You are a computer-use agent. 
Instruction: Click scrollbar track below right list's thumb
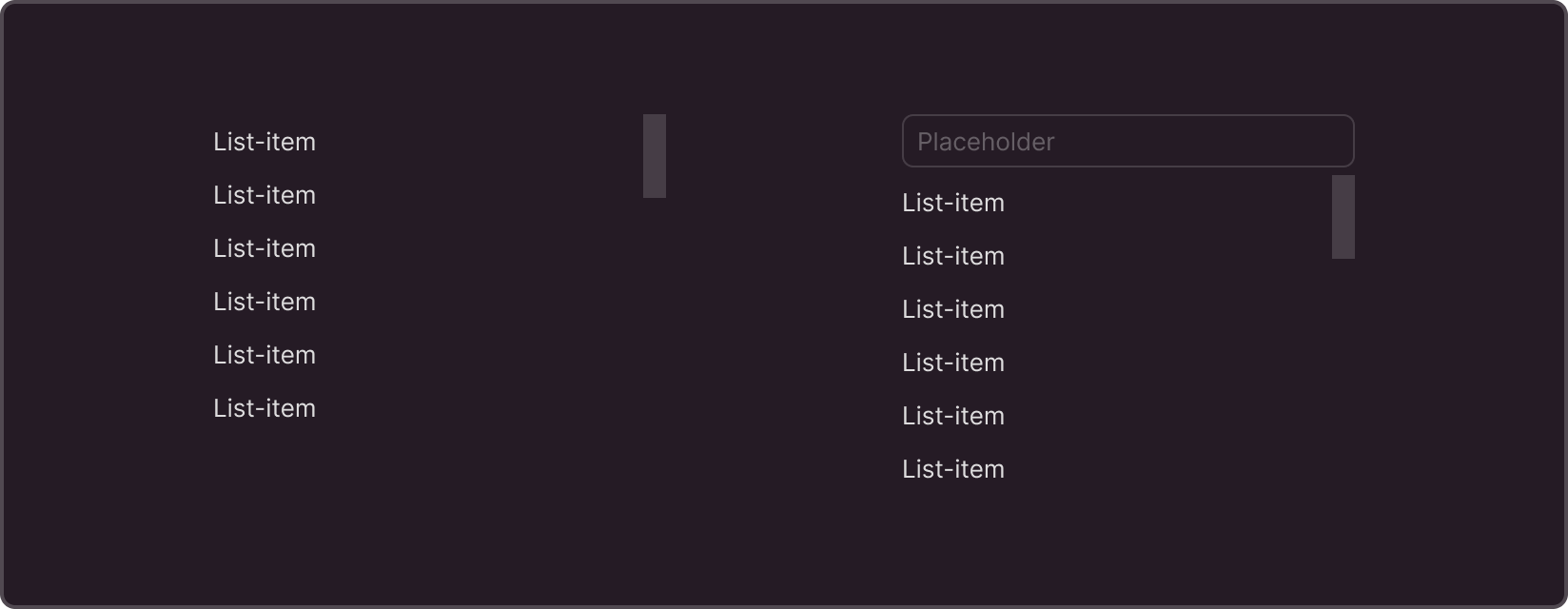coord(1343,381)
